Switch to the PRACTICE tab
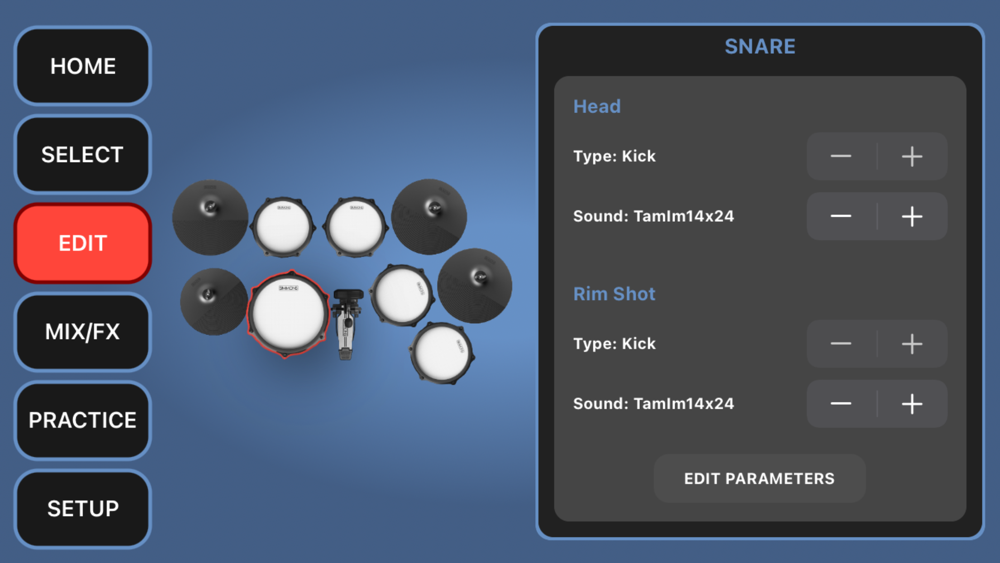 [x=83, y=420]
